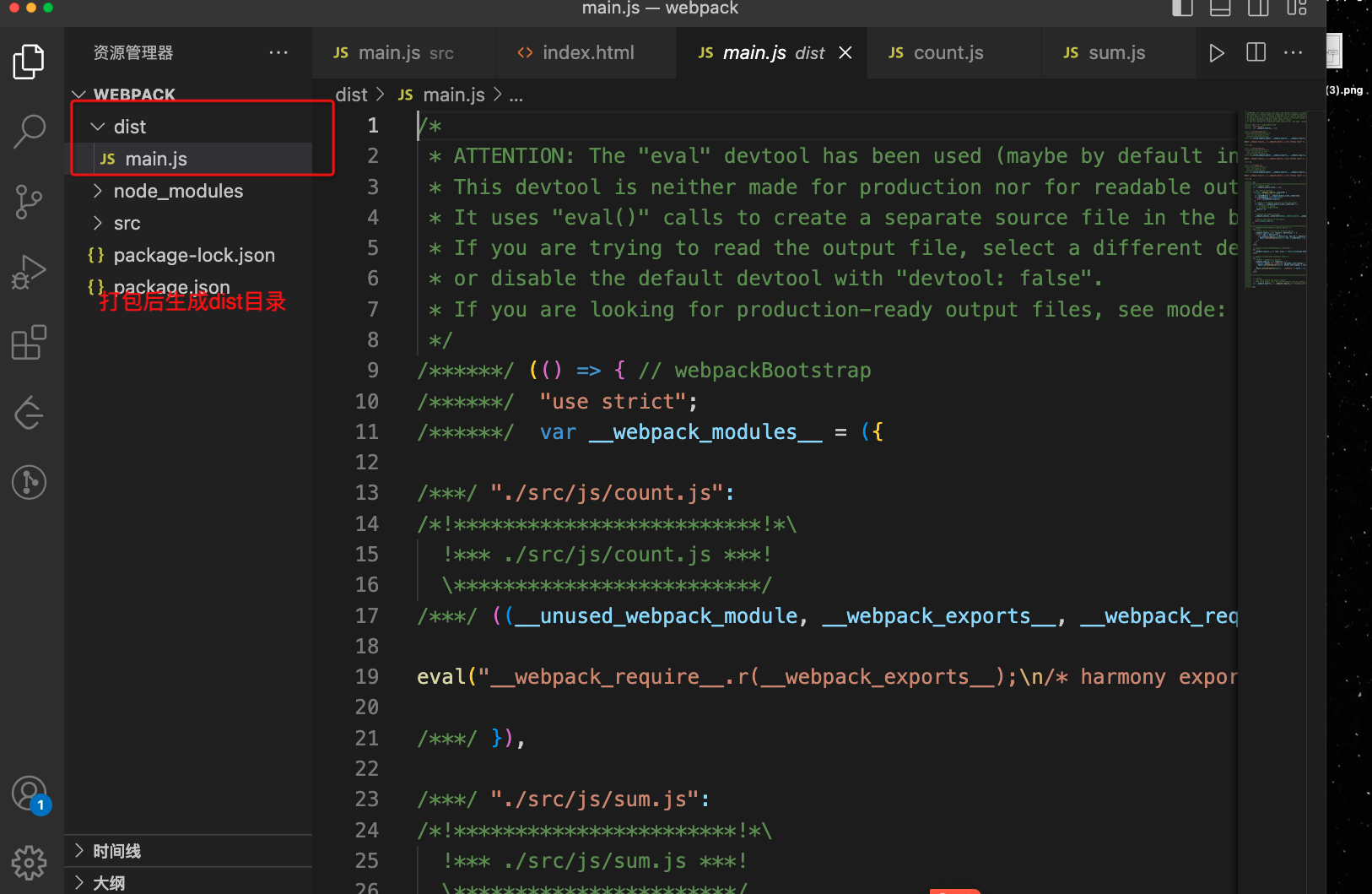Open Explorer more actions ellipsis
Image resolution: width=1372 pixels, height=894 pixels.
278,52
